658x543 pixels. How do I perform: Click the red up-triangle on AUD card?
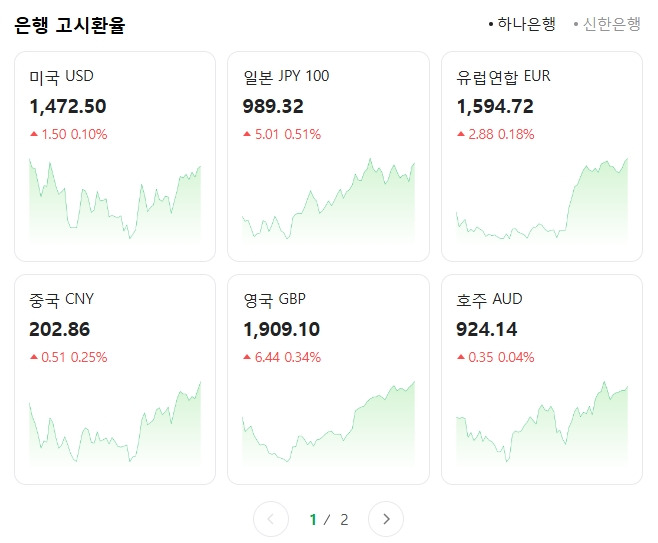tap(460, 357)
